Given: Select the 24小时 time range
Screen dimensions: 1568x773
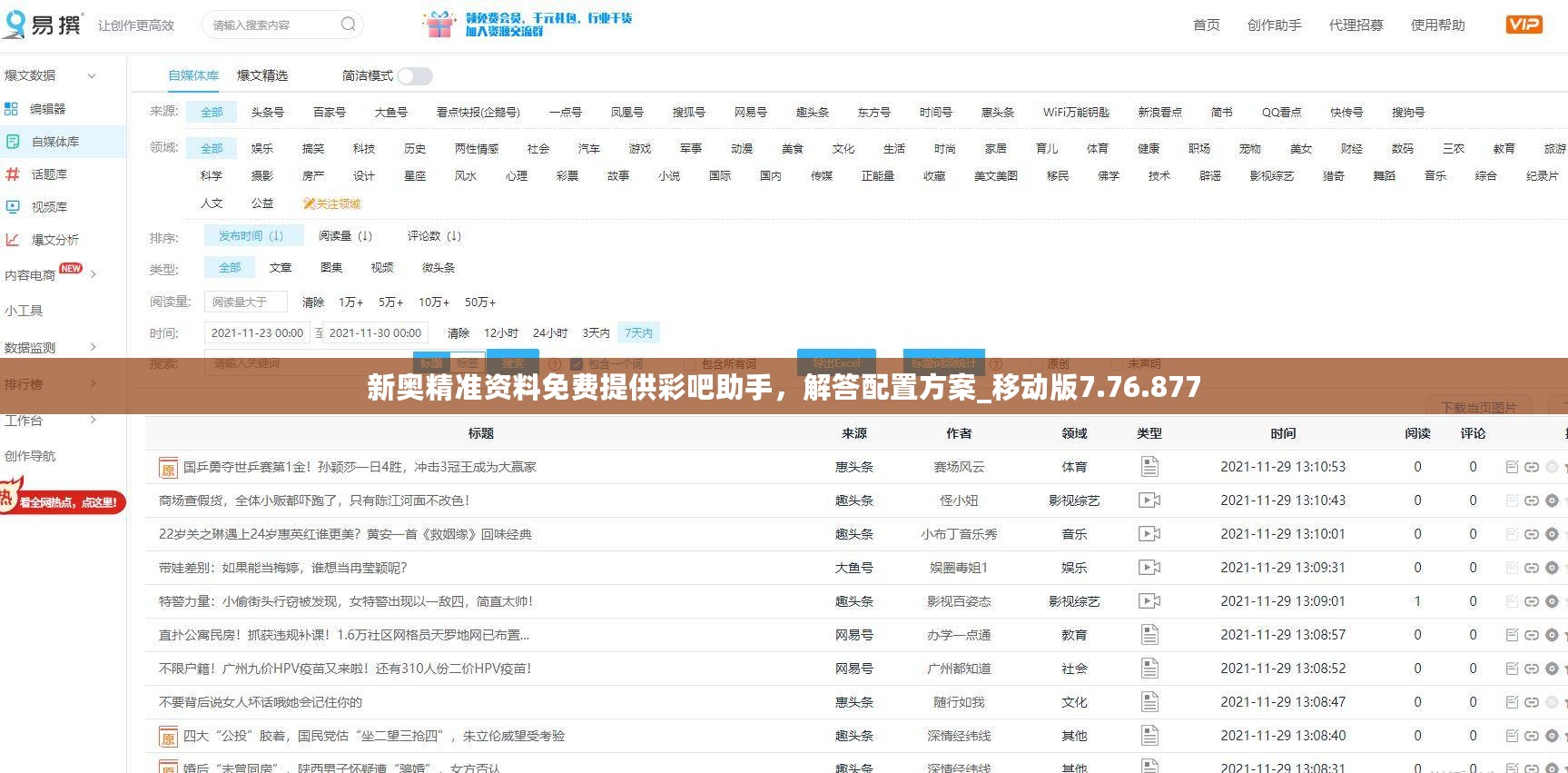Looking at the screenshot, I should [550, 333].
